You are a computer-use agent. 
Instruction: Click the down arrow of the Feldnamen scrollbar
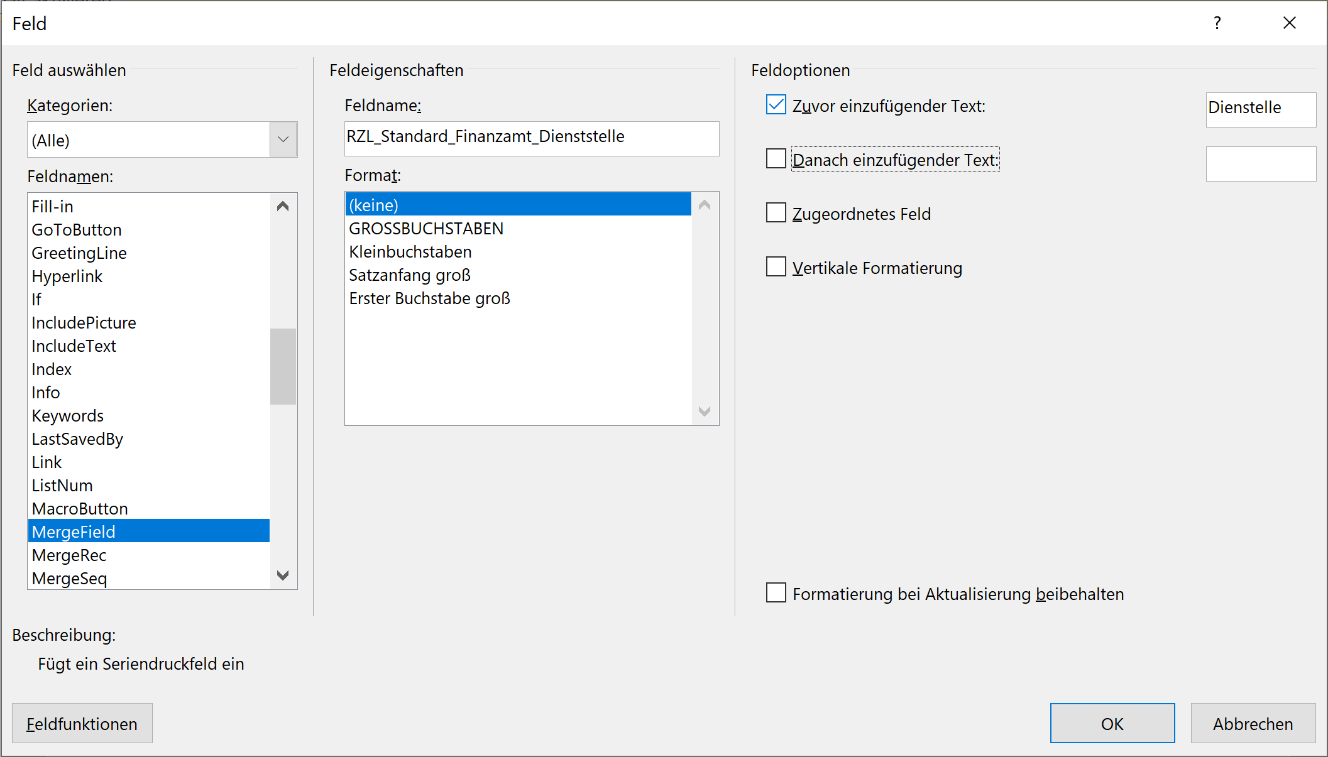coord(283,575)
